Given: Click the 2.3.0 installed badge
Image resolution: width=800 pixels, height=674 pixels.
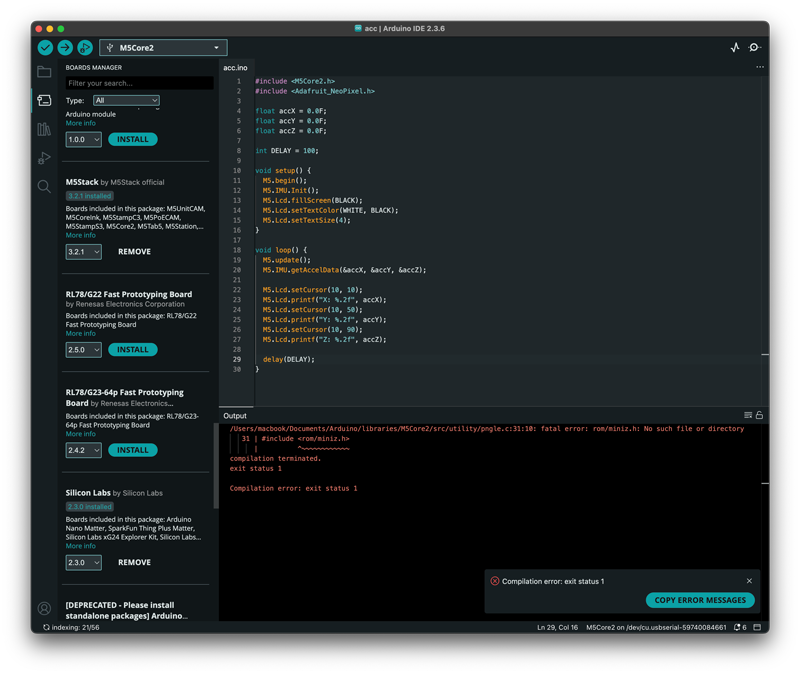Looking at the screenshot, I should point(90,507).
